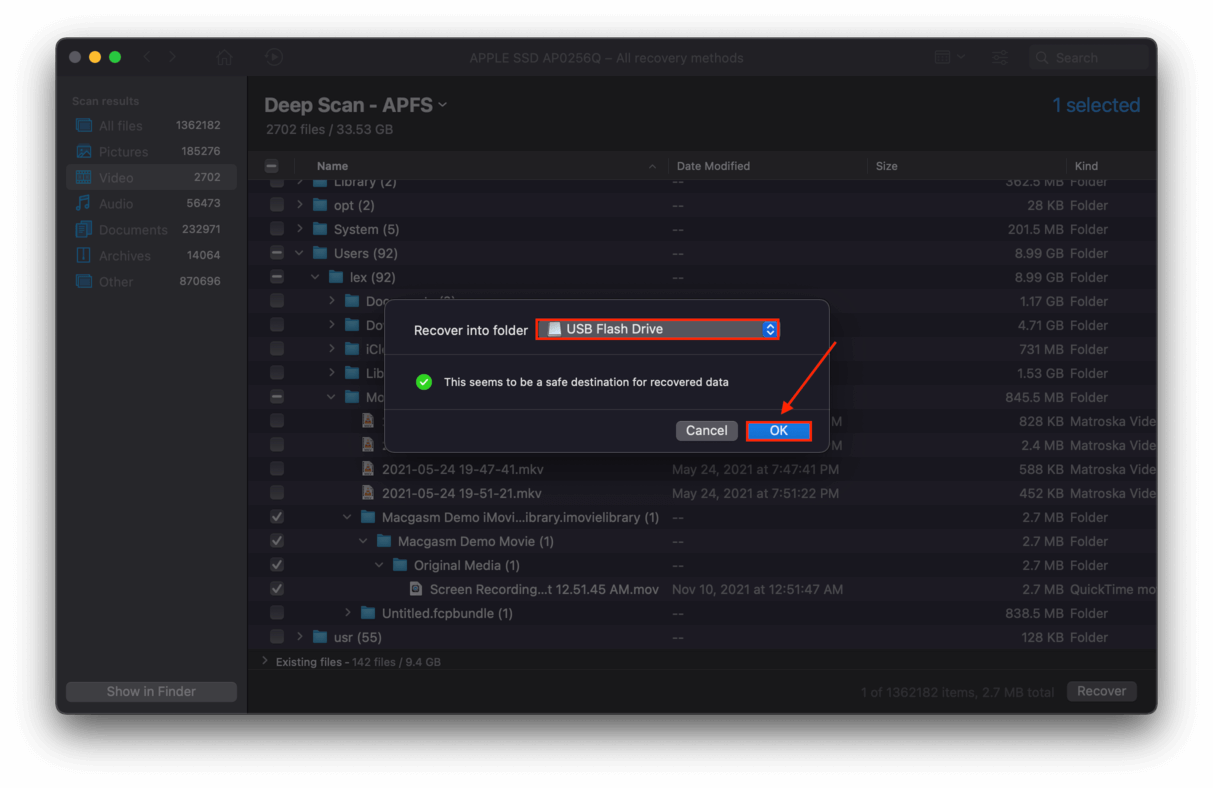This screenshot has width=1213, height=788.
Task: Click the Pictures category icon
Action: pos(84,151)
